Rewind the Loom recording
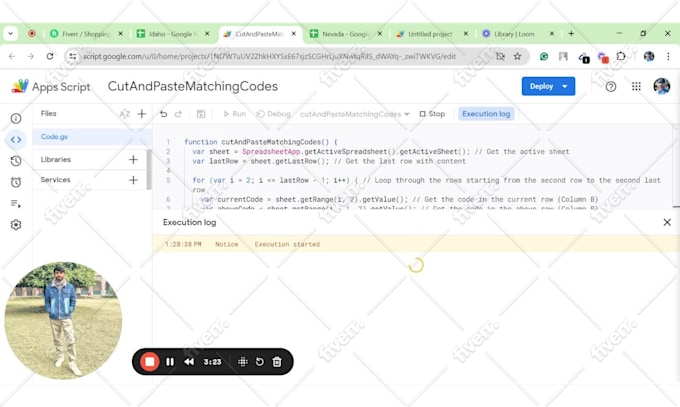The image size is (680, 407). 189,361
